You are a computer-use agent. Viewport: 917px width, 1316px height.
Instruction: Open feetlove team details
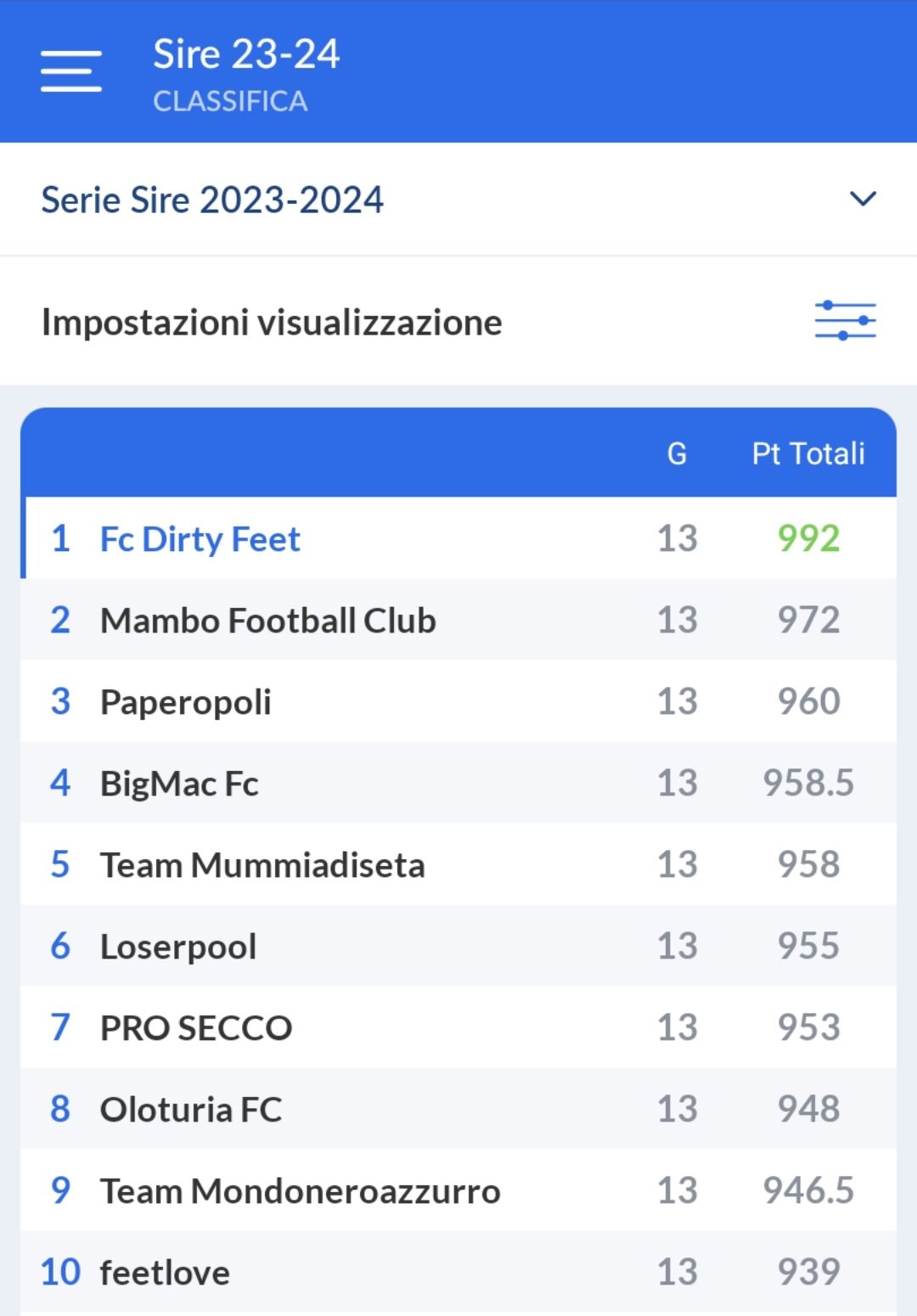(x=164, y=1272)
